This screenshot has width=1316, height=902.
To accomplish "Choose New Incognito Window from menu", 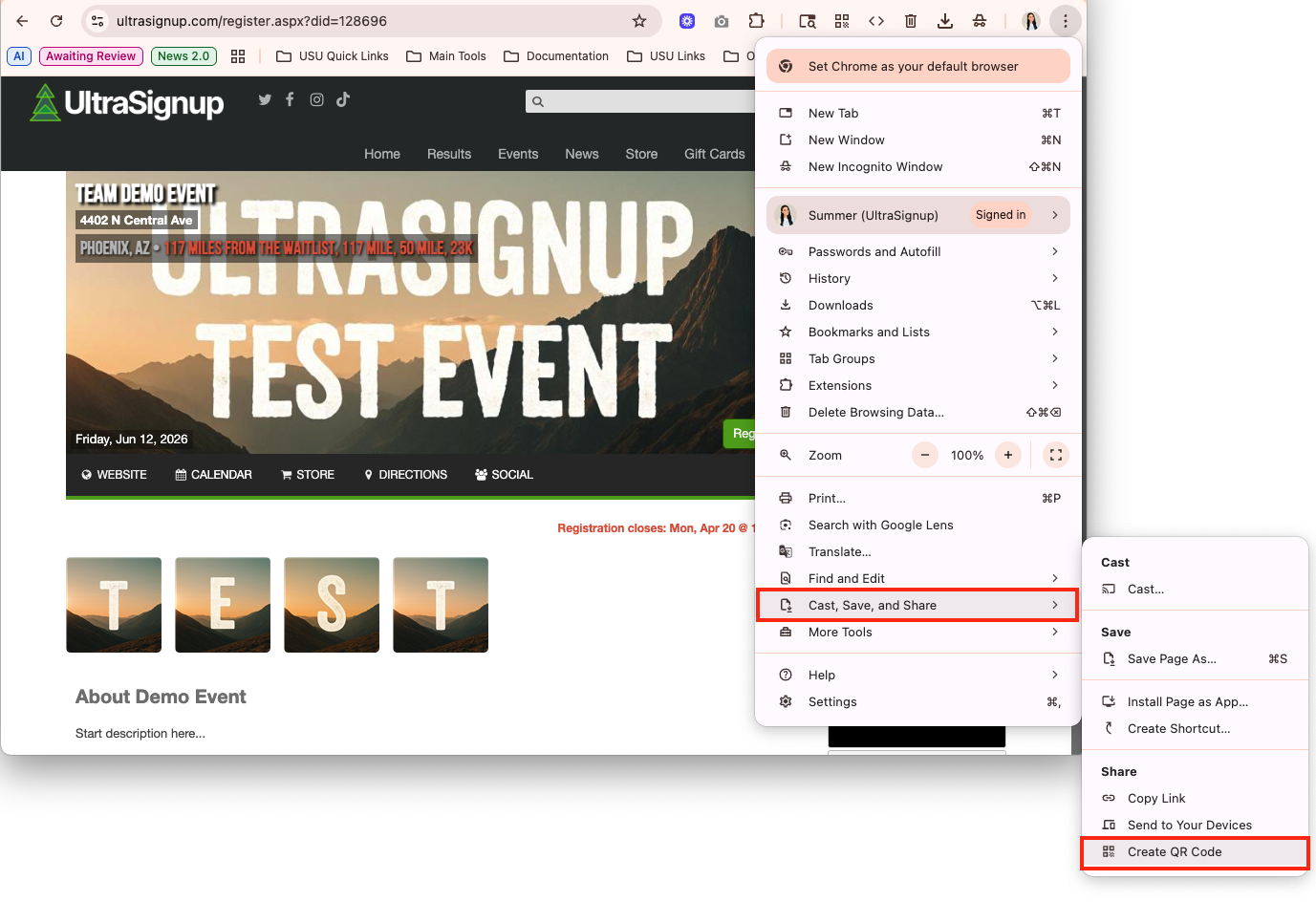I will pyautogui.click(x=874, y=166).
